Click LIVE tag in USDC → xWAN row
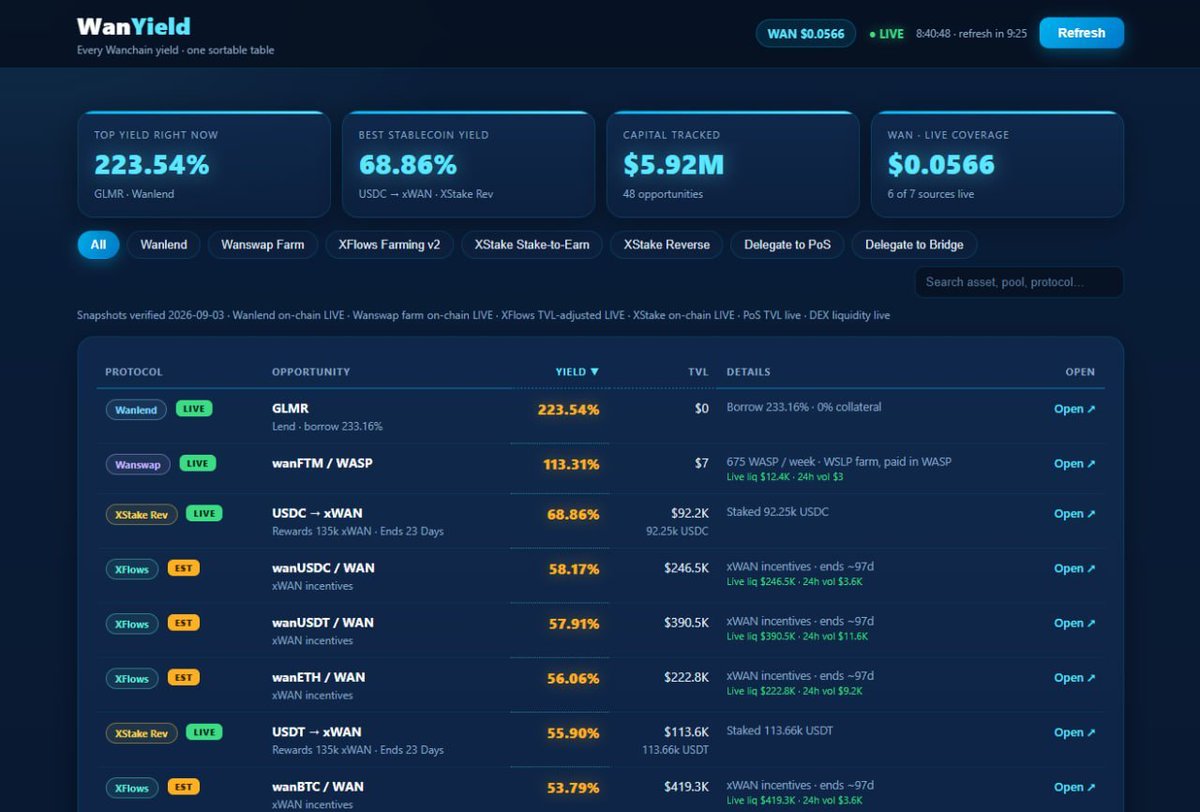The width and height of the screenshot is (1200, 812). tap(204, 513)
